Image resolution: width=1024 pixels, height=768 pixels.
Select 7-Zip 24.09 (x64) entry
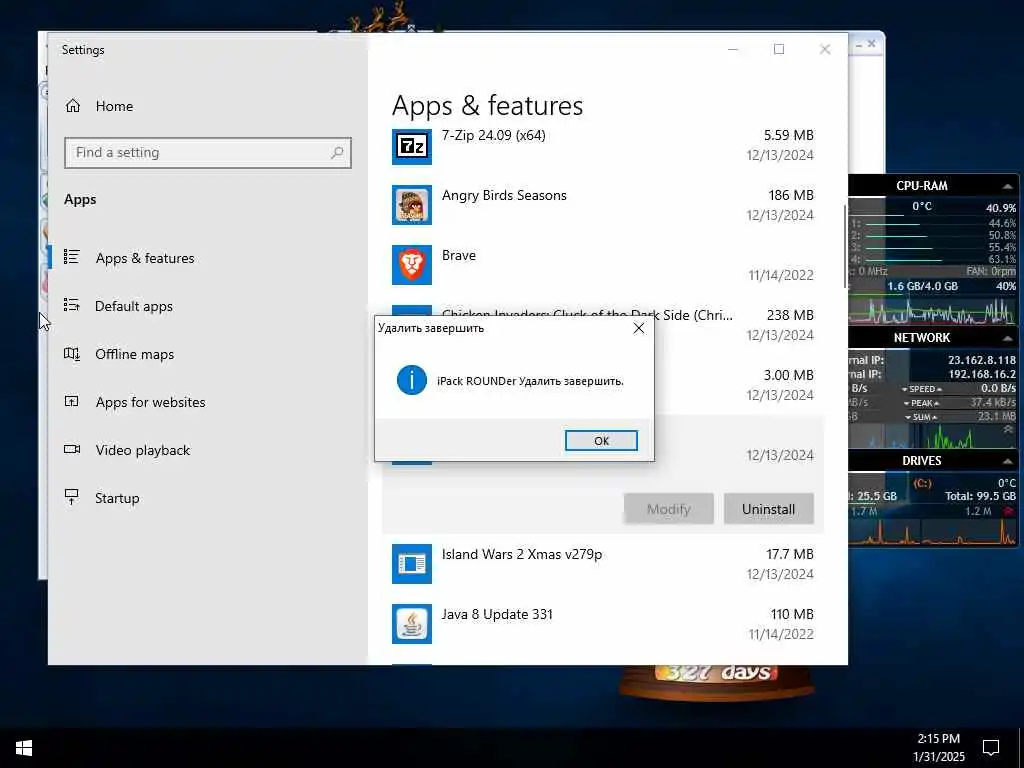(x=494, y=135)
